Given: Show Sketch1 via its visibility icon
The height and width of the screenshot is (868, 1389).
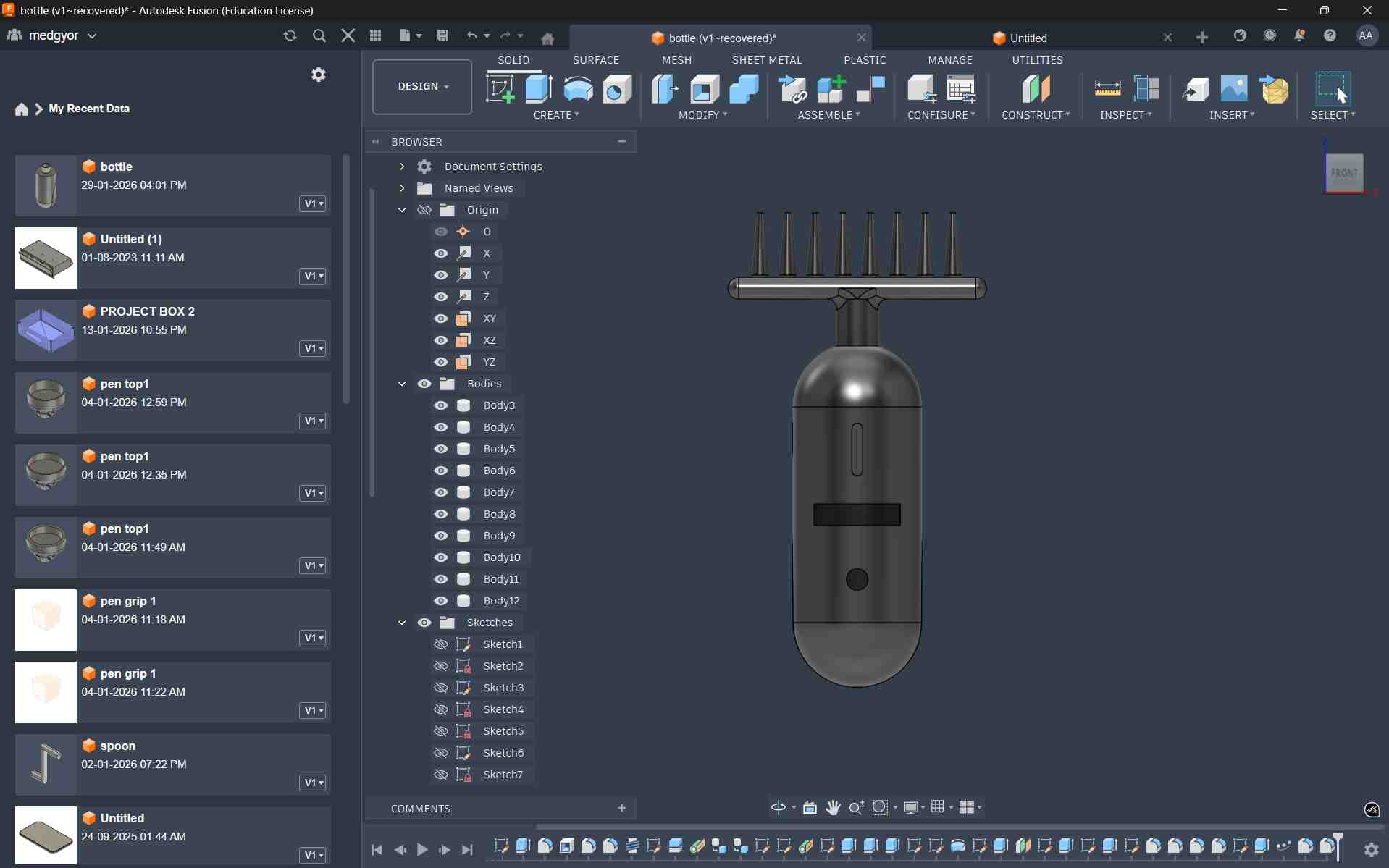Looking at the screenshot, I should click(x=440, y=644).
